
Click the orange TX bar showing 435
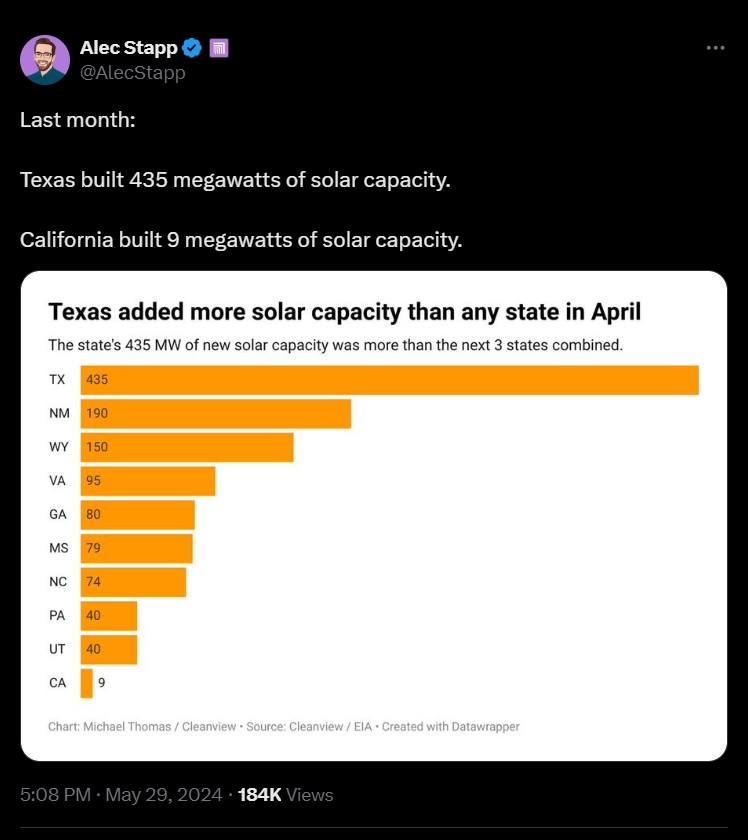point(389,380)
